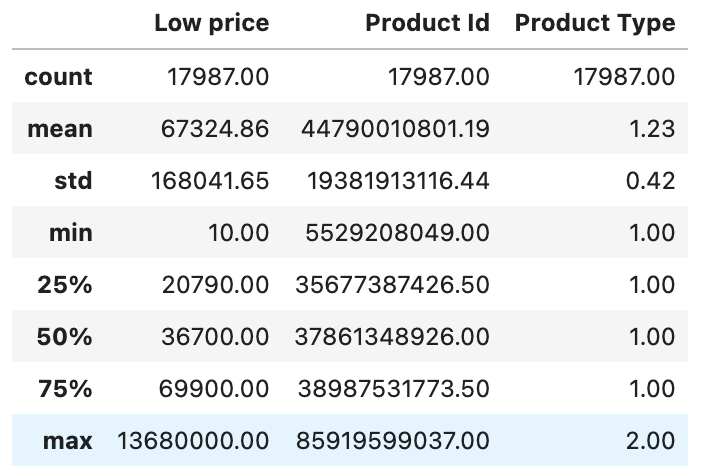Click the std Low price value 168041.65

pyautogui.click(x=210, y=181)
